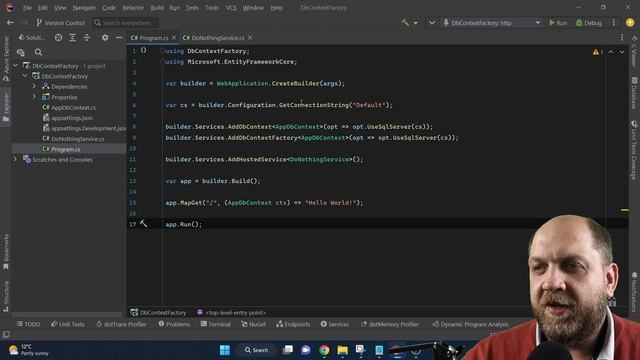Expand the Dependencies node

[x=34, y=87]
